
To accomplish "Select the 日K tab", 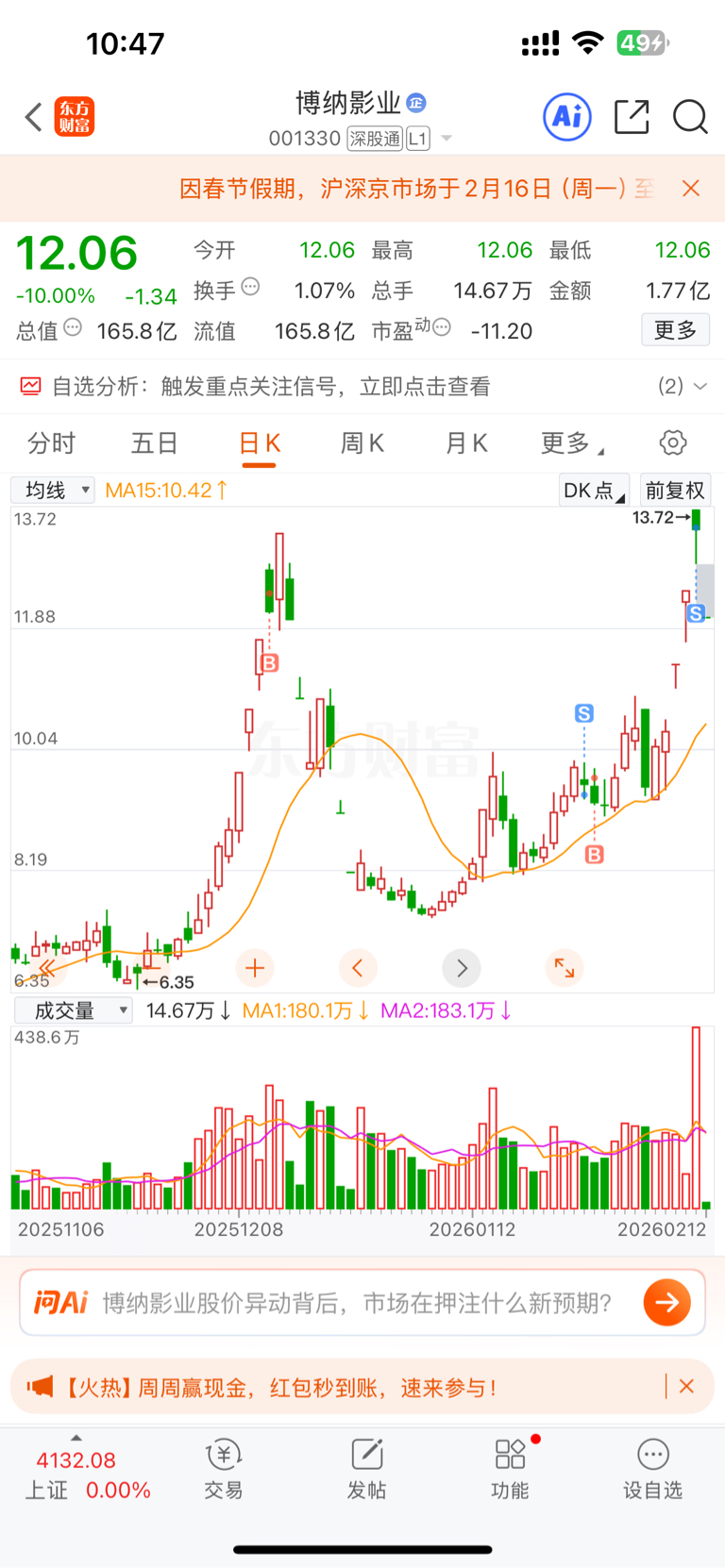I will 260,443.
